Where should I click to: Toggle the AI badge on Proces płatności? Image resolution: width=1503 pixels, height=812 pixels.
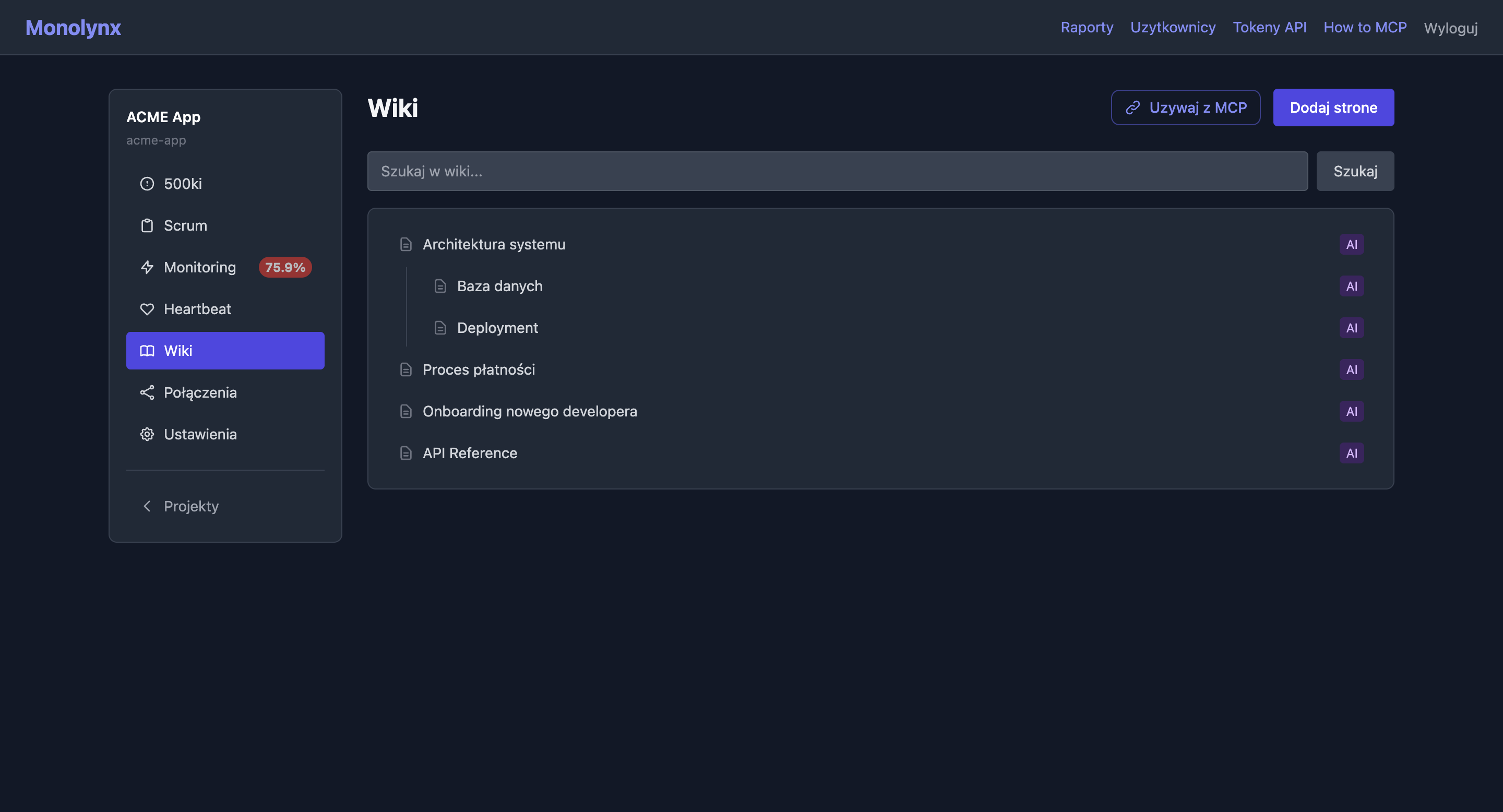tap(1353, 369)
